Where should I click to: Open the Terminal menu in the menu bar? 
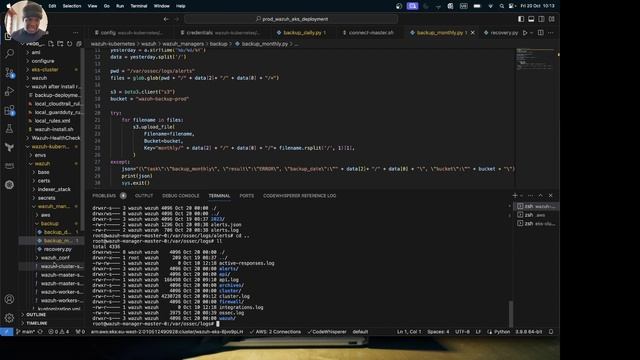(x=139, y=6)
